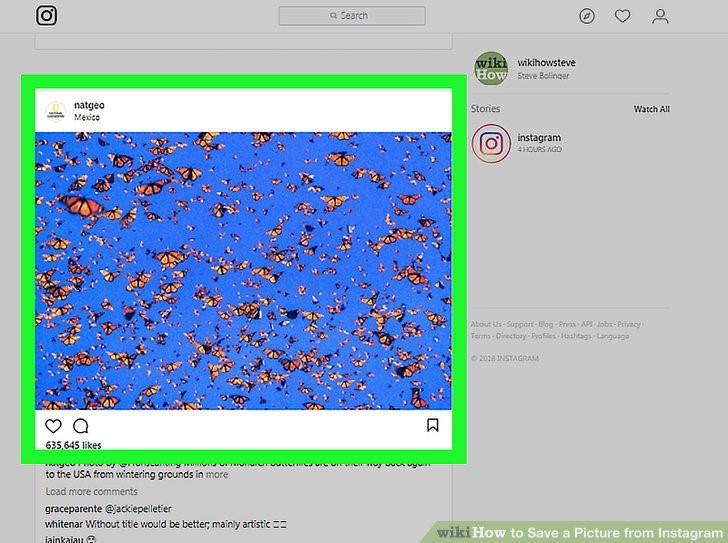Expand the caption with more link
Viewport: 728px width, 543px height.
pos(217,474)
